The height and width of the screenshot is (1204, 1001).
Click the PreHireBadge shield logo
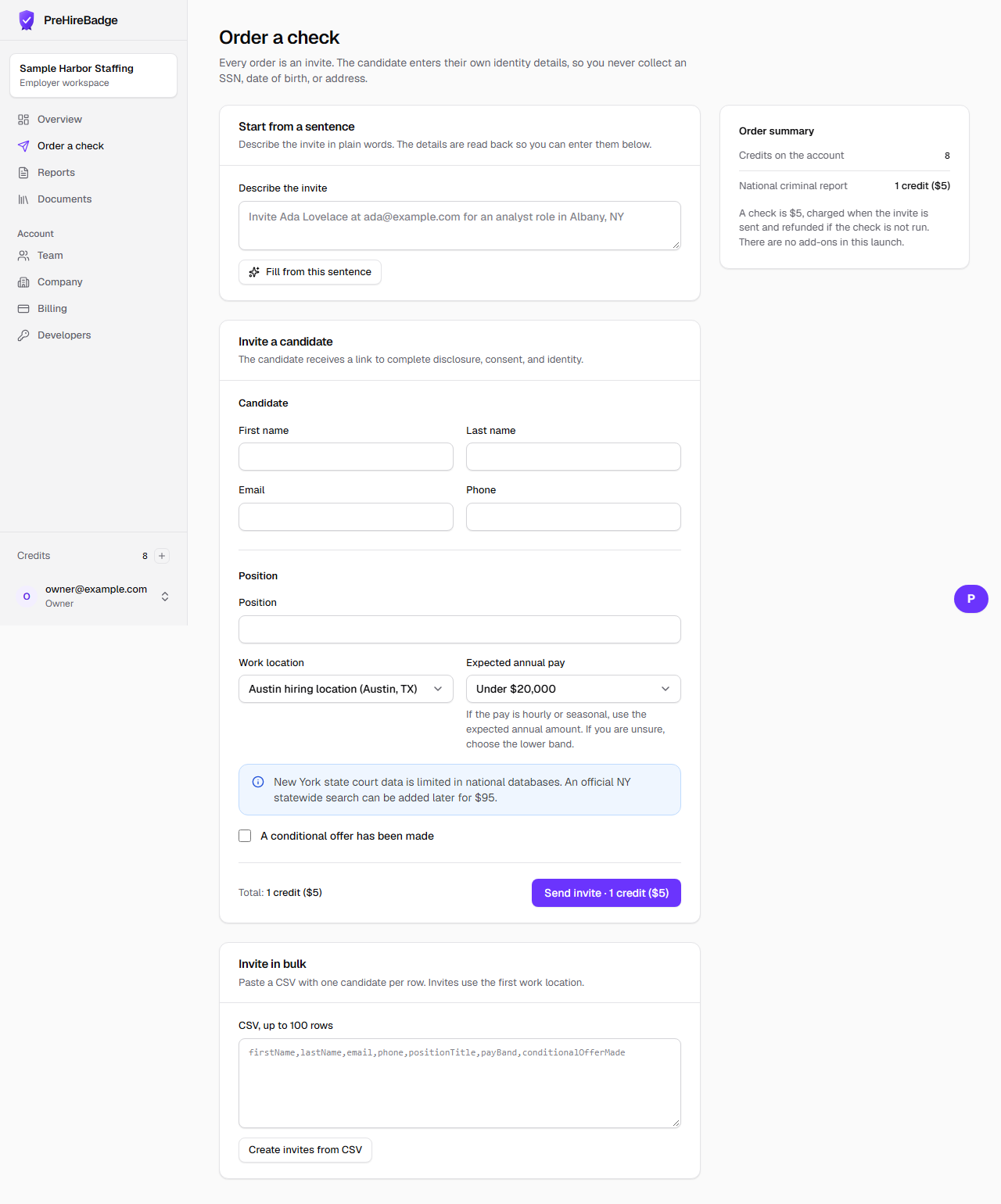pos(27,20)
